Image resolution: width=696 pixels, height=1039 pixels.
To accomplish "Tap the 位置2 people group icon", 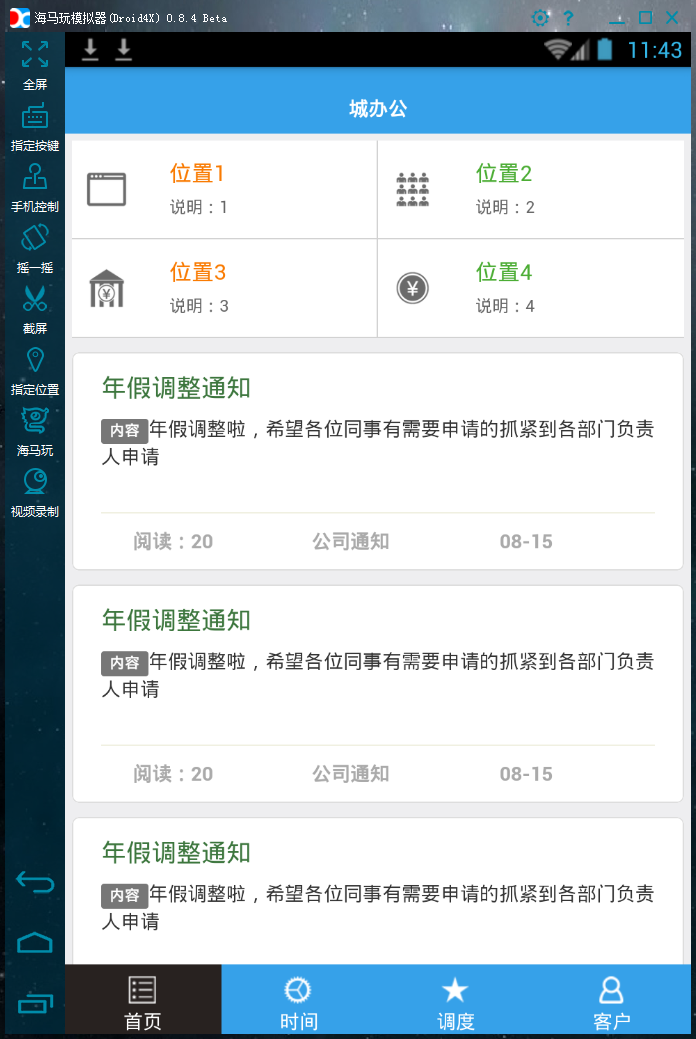I will (x=412, y=190).
